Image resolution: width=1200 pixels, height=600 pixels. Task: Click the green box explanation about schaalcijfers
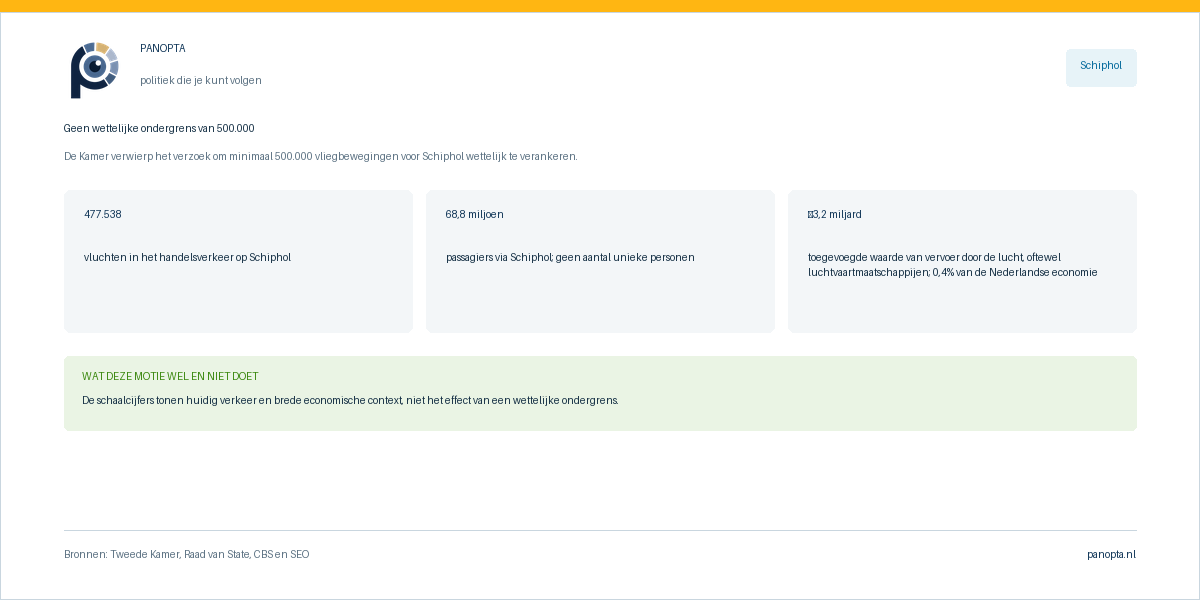pyautogui.click(x=350, y=400)
